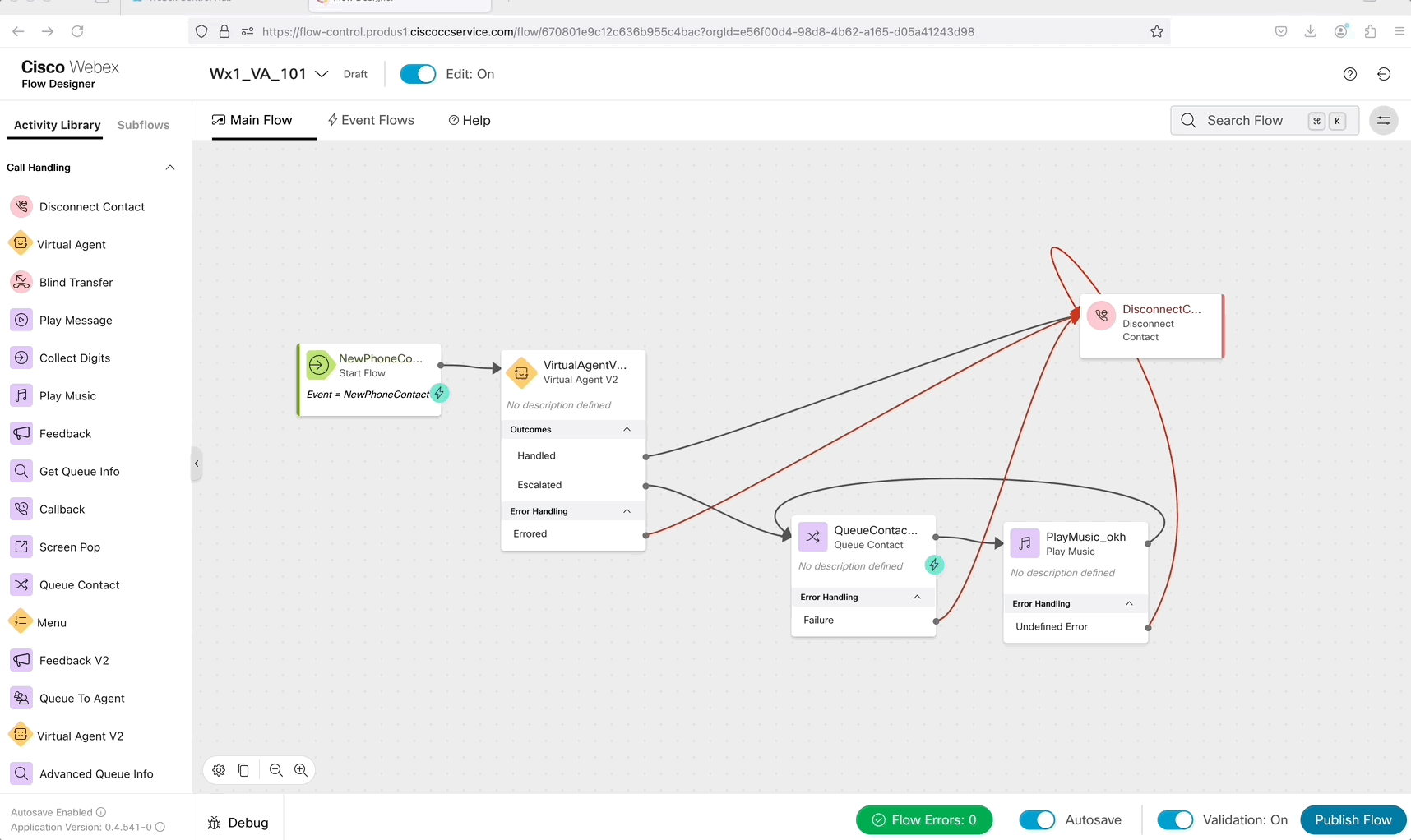Open canvas settings gear icon
The height and width of the screenshot is (840, 1411).
[219, 770]
